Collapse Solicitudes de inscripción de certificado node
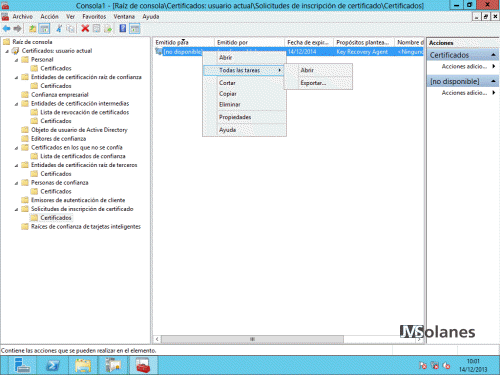Viewport: 500px width, 375px height. click(16, 210)
